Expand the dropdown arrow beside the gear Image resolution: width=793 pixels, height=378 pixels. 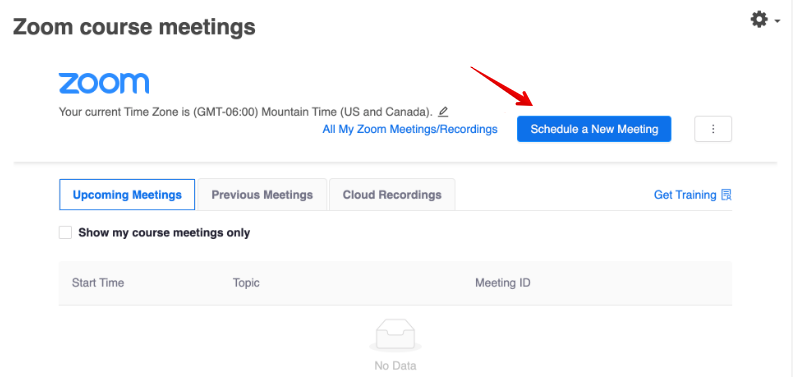pos(777,21)
